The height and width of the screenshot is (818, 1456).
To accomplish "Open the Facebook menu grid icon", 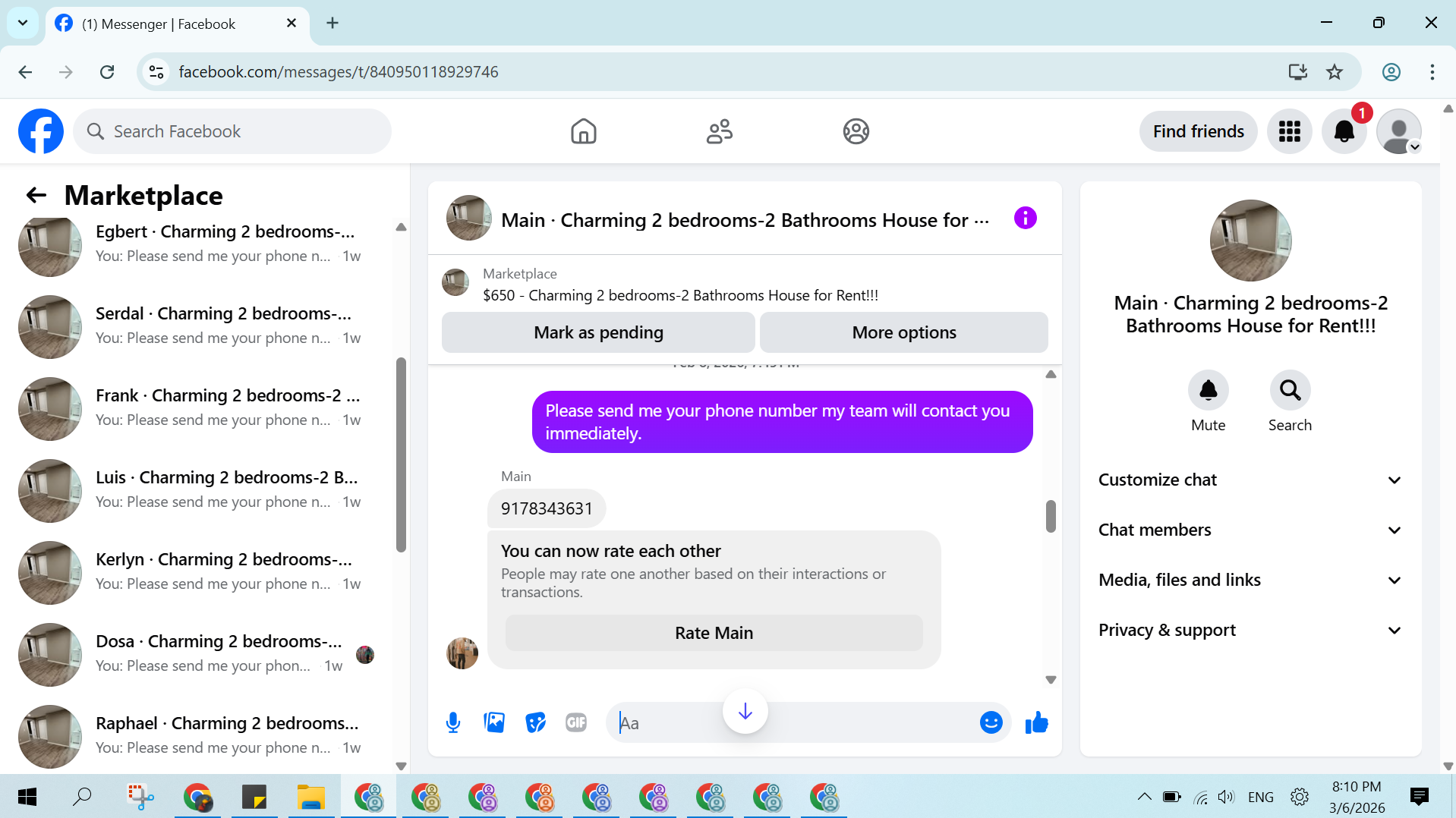I will point(1289,131).
